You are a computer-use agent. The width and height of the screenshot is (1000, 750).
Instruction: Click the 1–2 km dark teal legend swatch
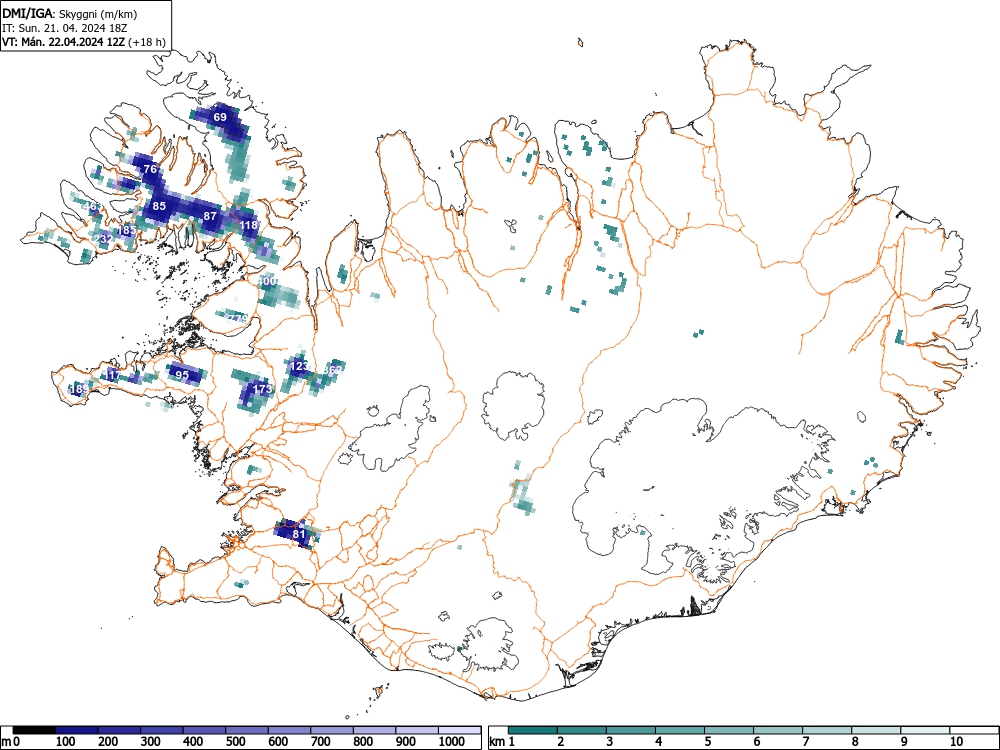(x=533, y=730)
